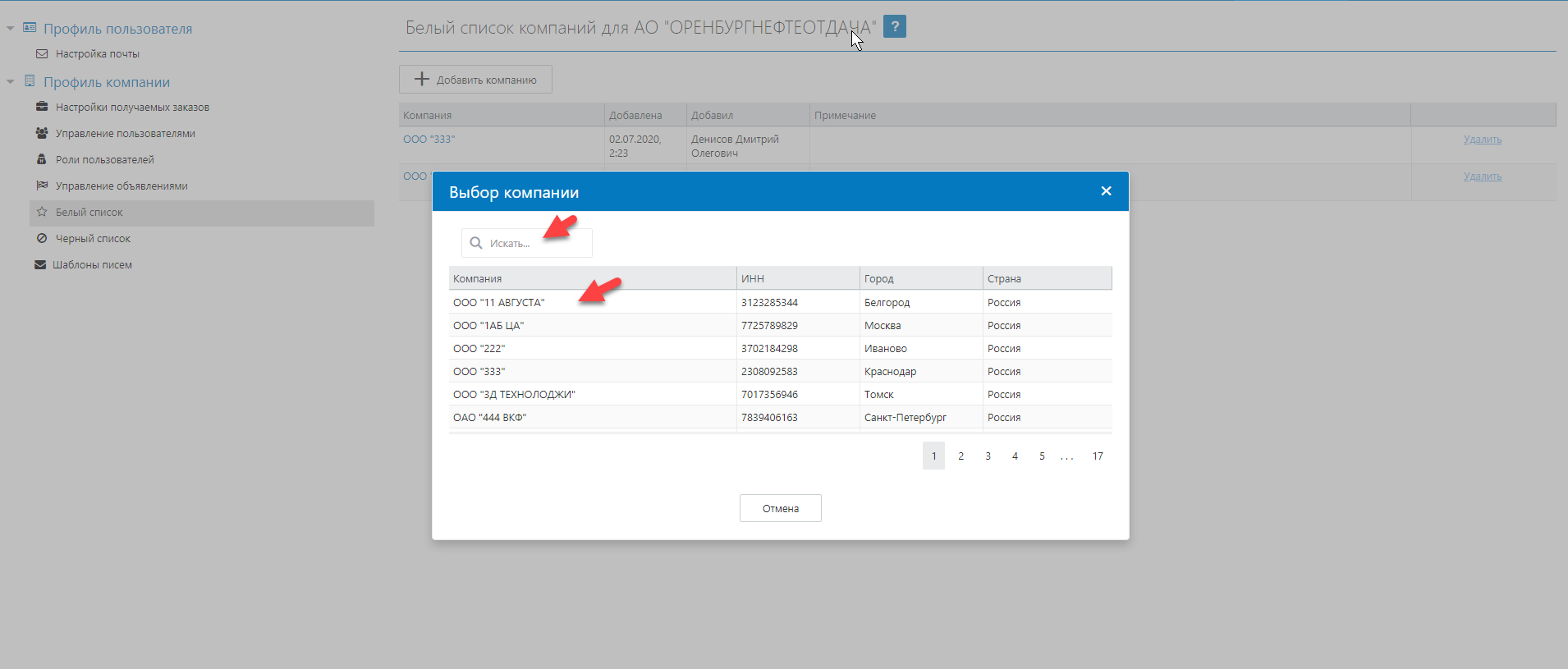This screenshot has width=1568, height=669.
Task: Collapse the Профиль компании tree section
Action: 11,82
